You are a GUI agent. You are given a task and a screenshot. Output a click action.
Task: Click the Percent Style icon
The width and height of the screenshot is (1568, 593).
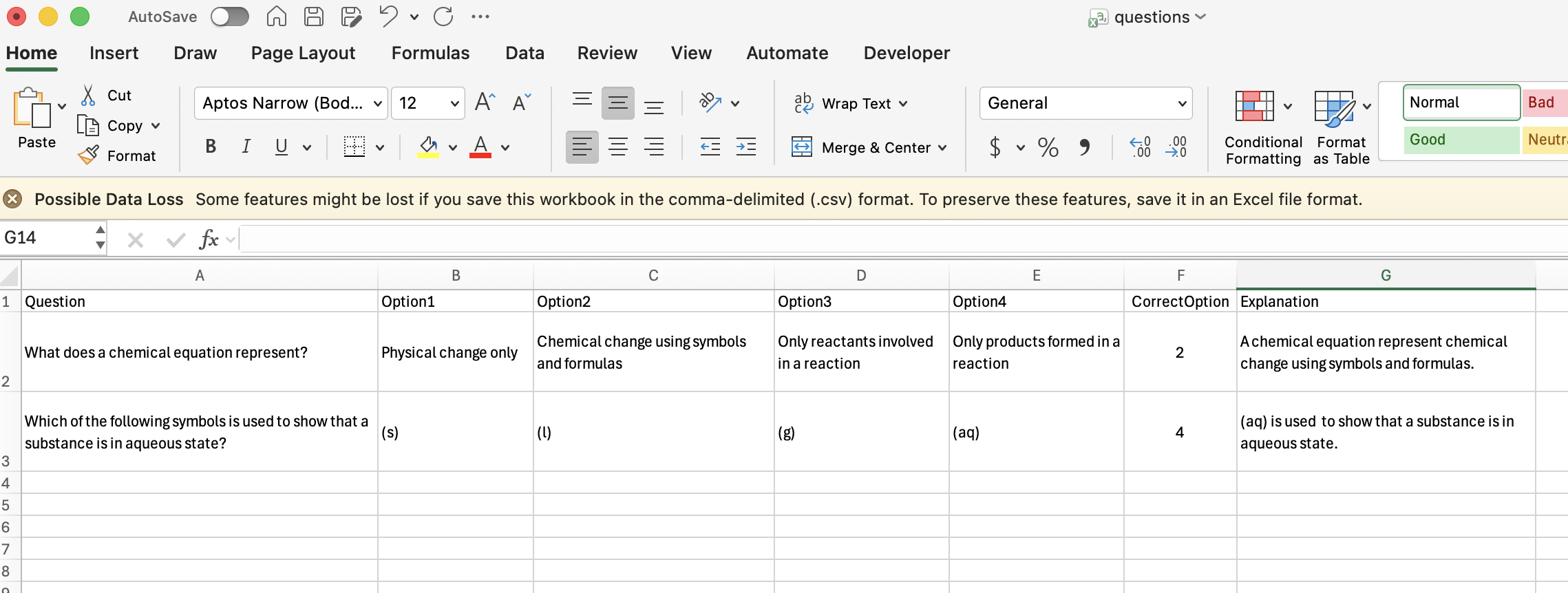[x=1048, y=147]
